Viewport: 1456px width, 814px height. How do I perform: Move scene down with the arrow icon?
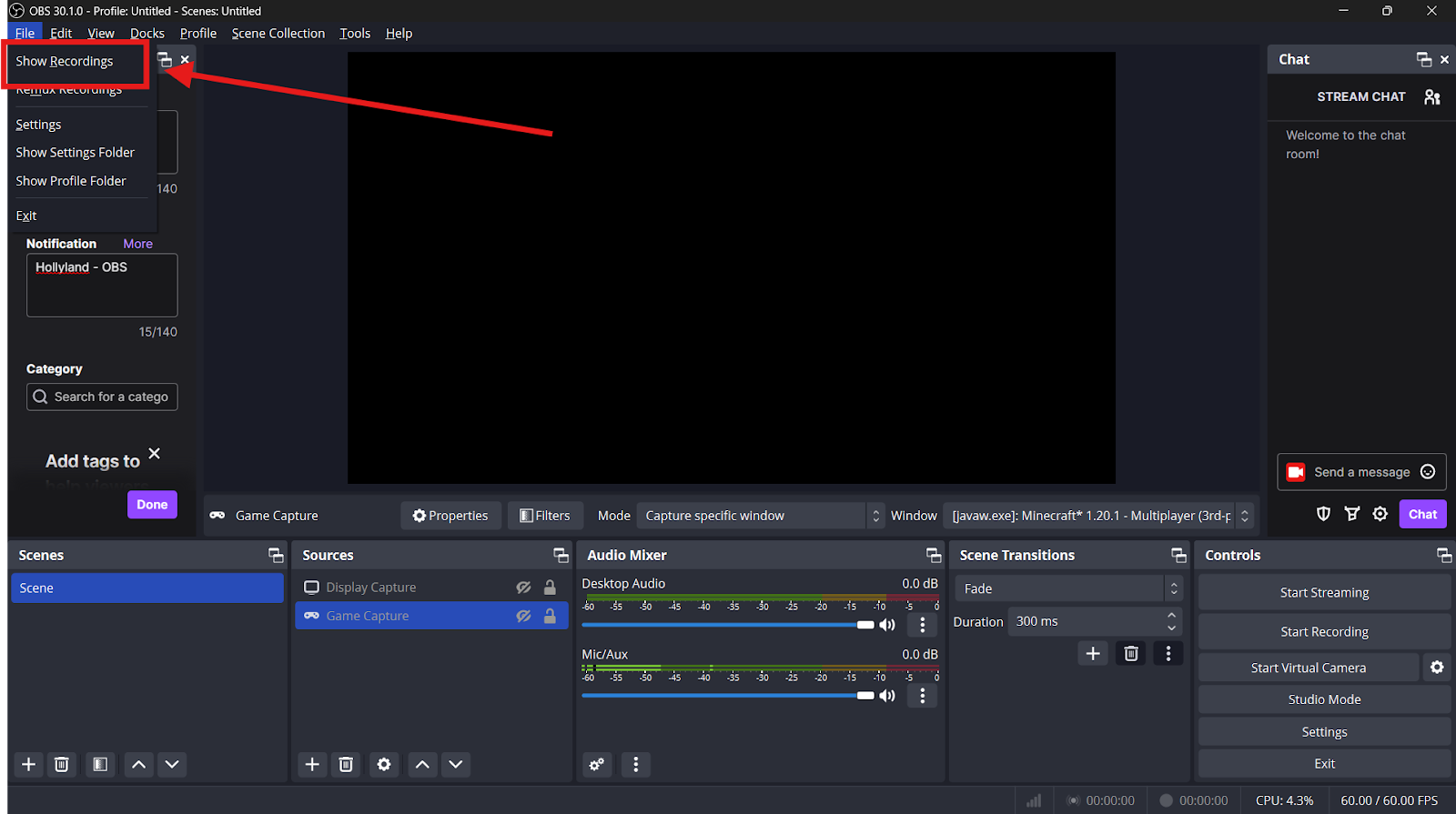point(172,764)
